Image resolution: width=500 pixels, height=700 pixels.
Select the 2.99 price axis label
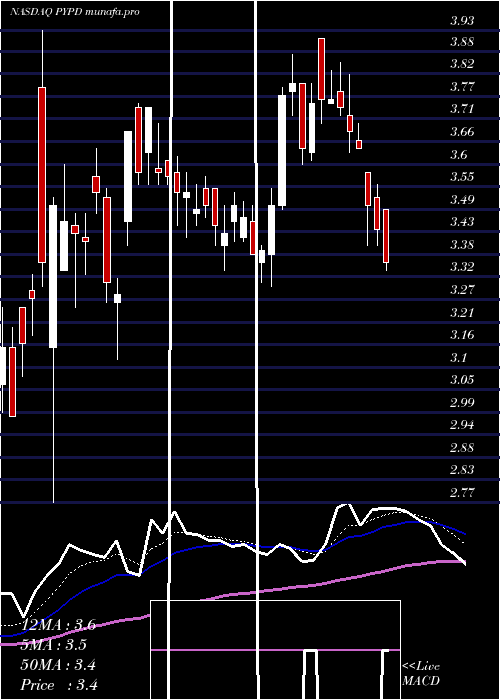click(x=462, y=403)
